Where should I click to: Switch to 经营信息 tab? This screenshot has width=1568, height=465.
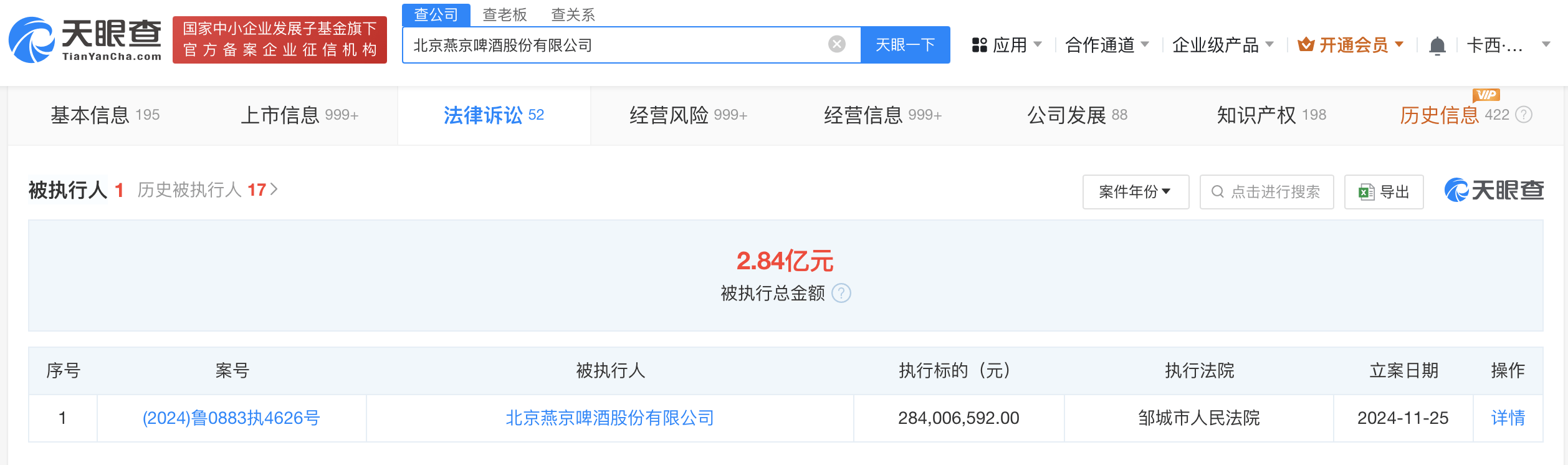pos(882,115)
